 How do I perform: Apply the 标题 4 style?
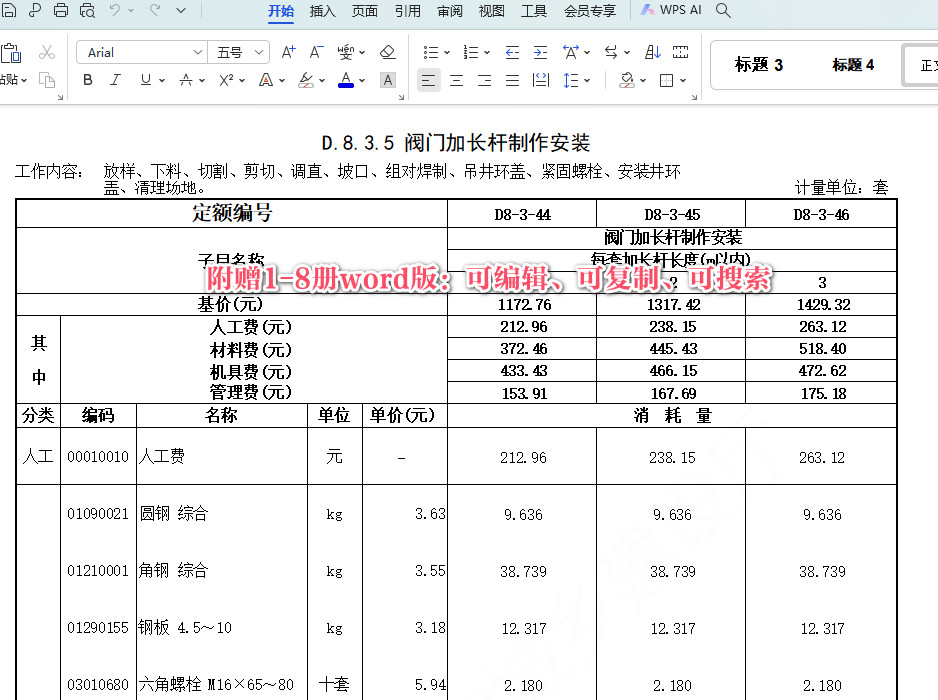[852, 64]
